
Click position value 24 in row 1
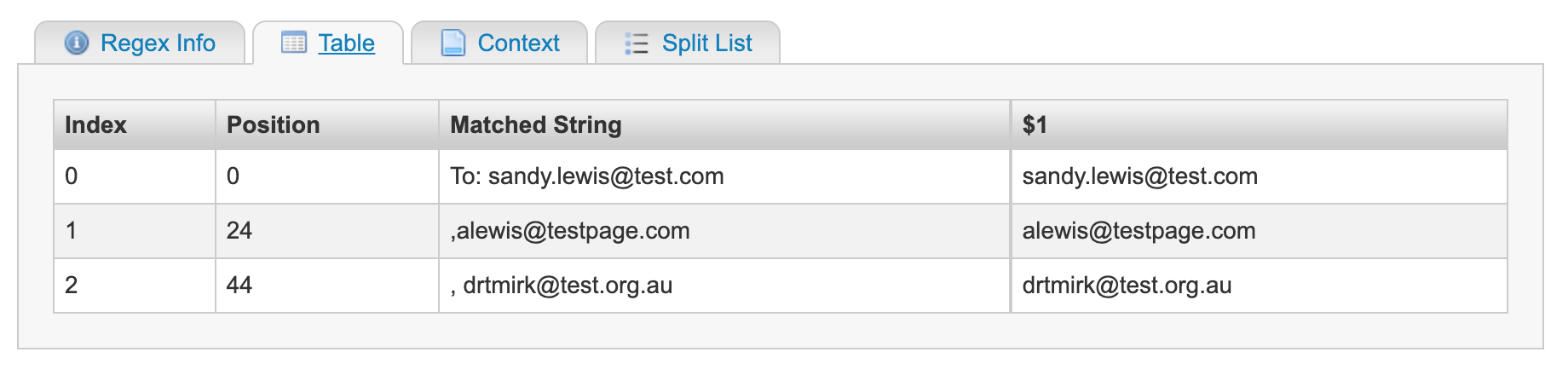point(239,231)
